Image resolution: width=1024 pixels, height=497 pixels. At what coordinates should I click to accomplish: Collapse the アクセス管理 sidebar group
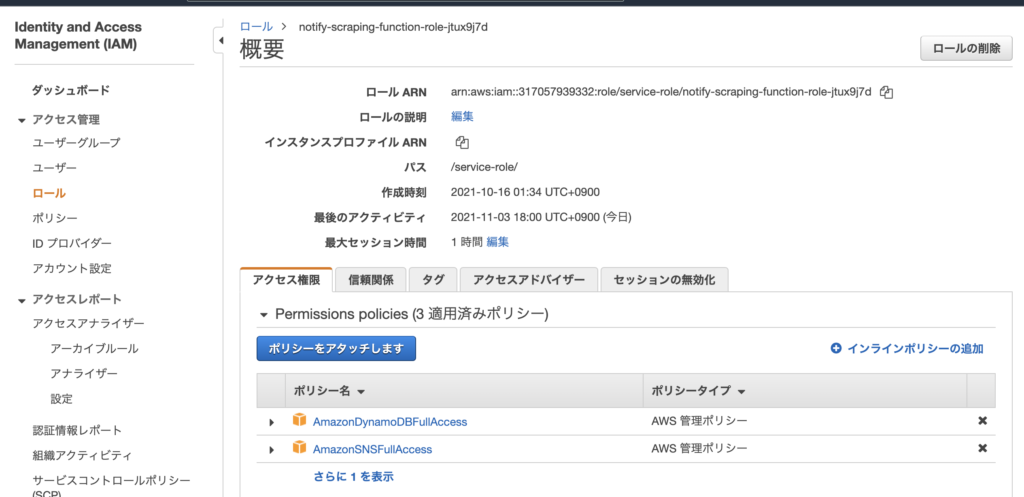click(x=22, y=121)
